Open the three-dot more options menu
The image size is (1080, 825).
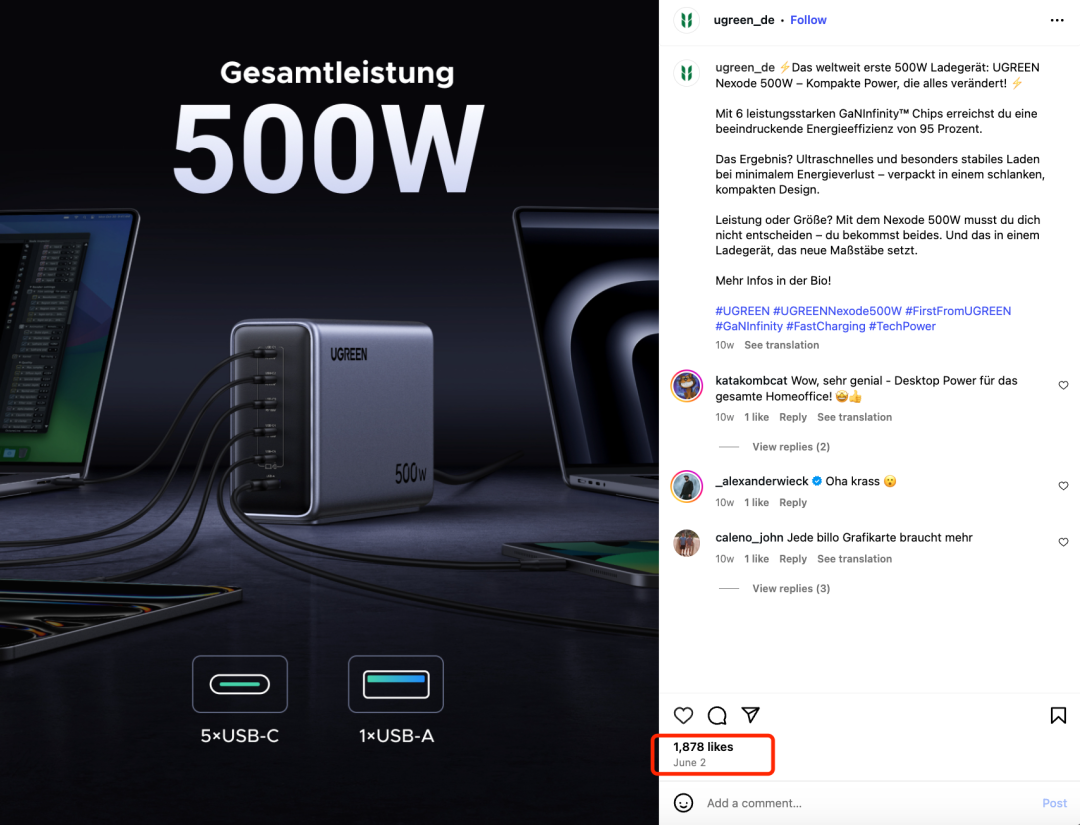click(x=1057, y=21)
